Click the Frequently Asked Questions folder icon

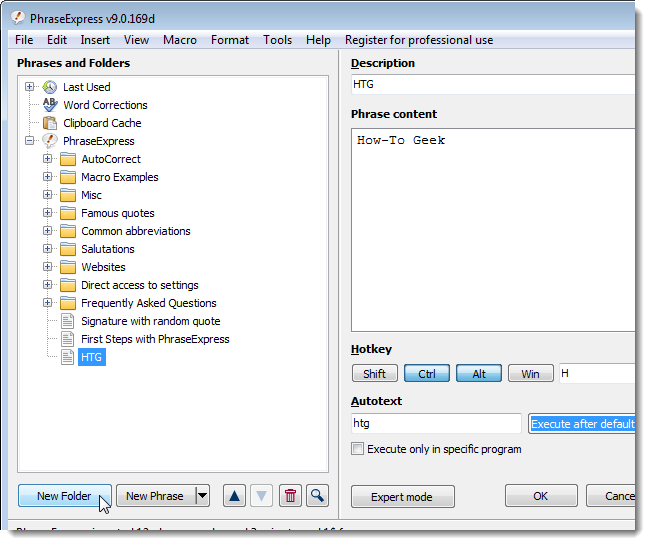point(68,303)
